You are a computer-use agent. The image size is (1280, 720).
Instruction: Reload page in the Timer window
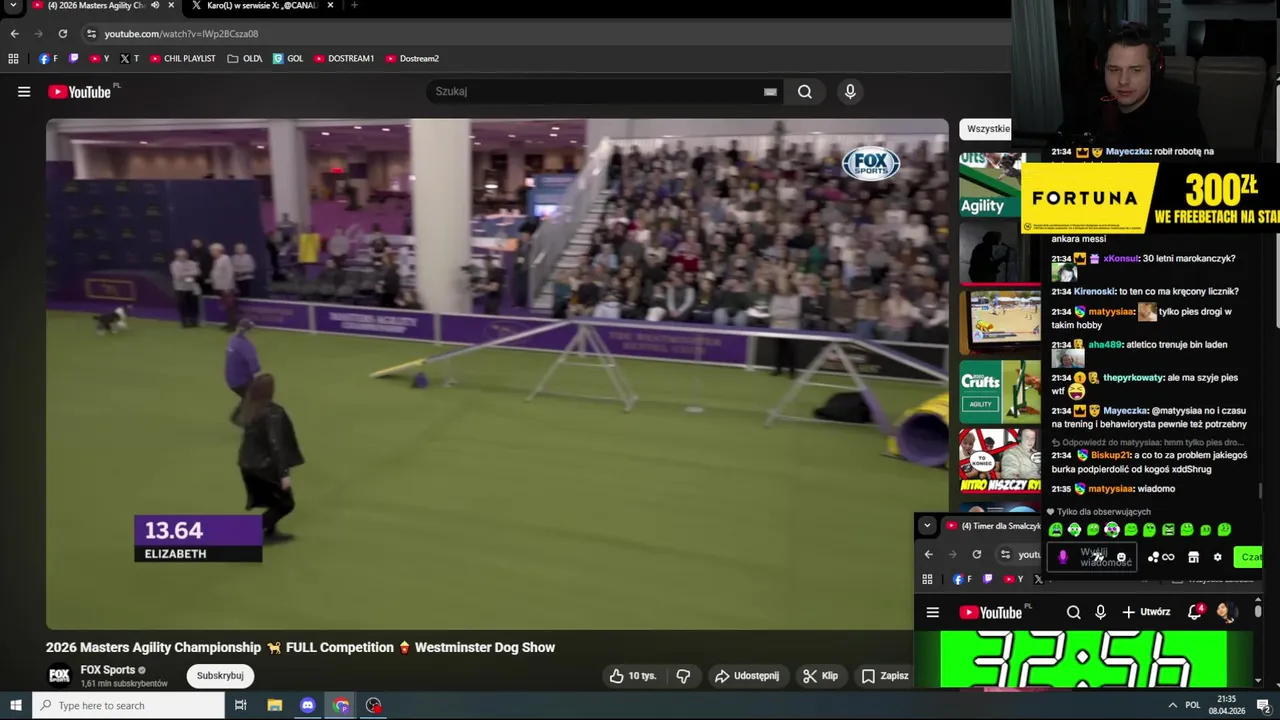pos(977,555)
